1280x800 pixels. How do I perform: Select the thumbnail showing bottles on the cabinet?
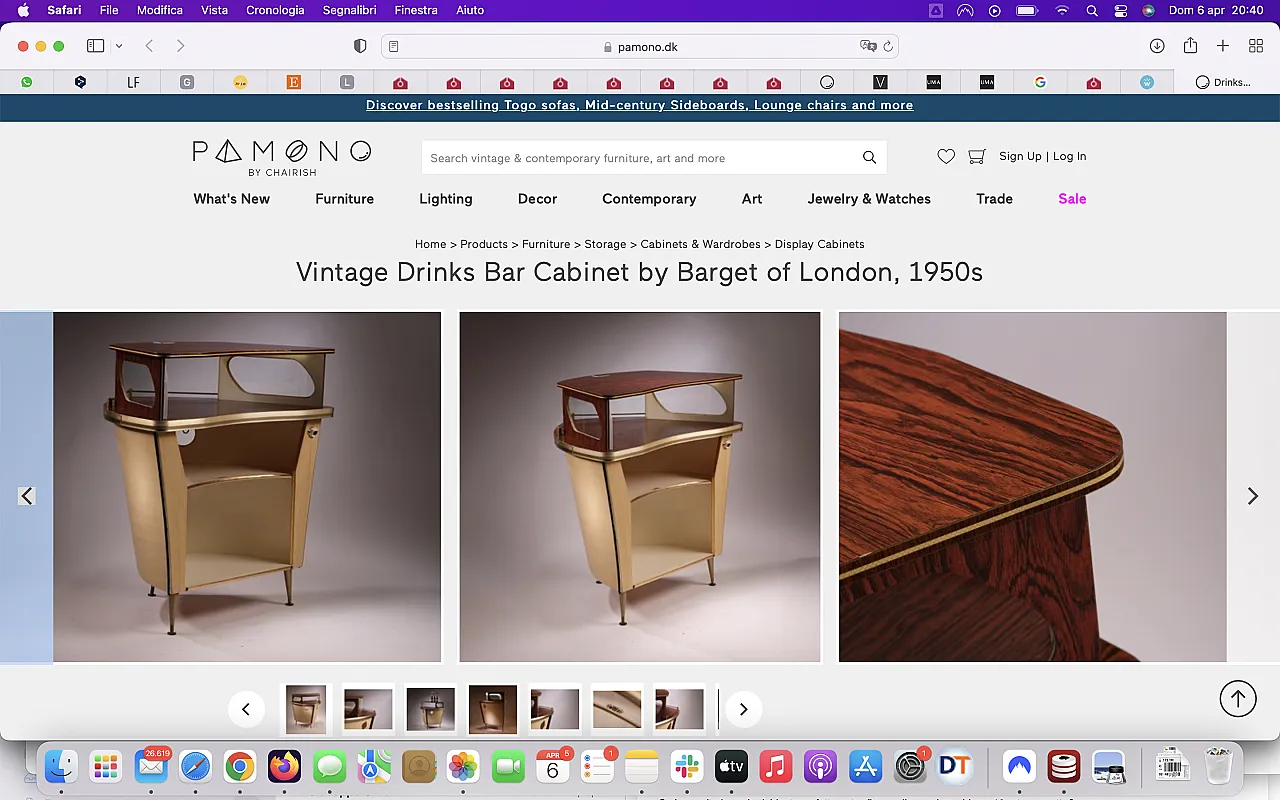[431, 709]
